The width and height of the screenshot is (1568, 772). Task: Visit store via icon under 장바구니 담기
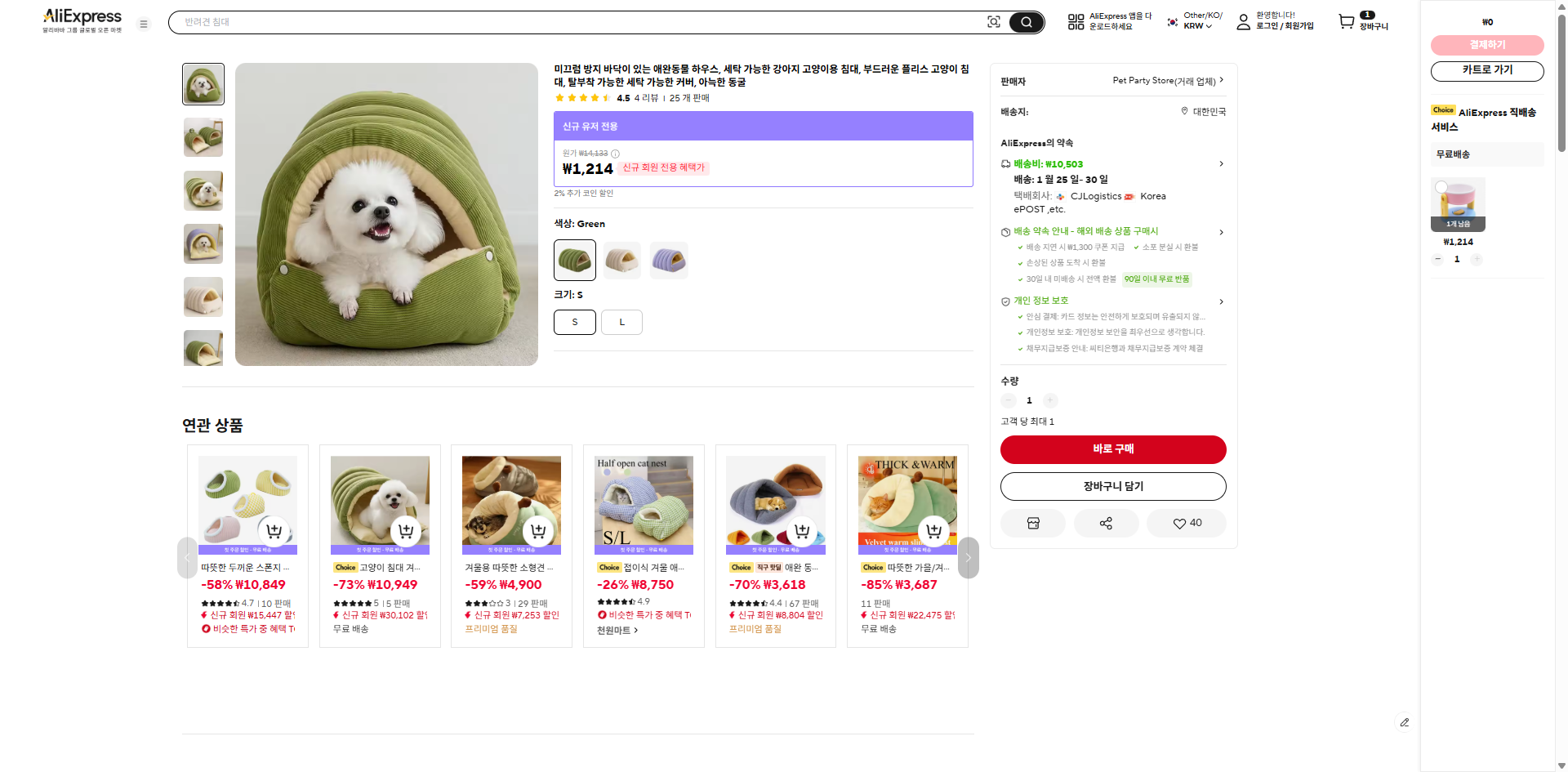1033,524
